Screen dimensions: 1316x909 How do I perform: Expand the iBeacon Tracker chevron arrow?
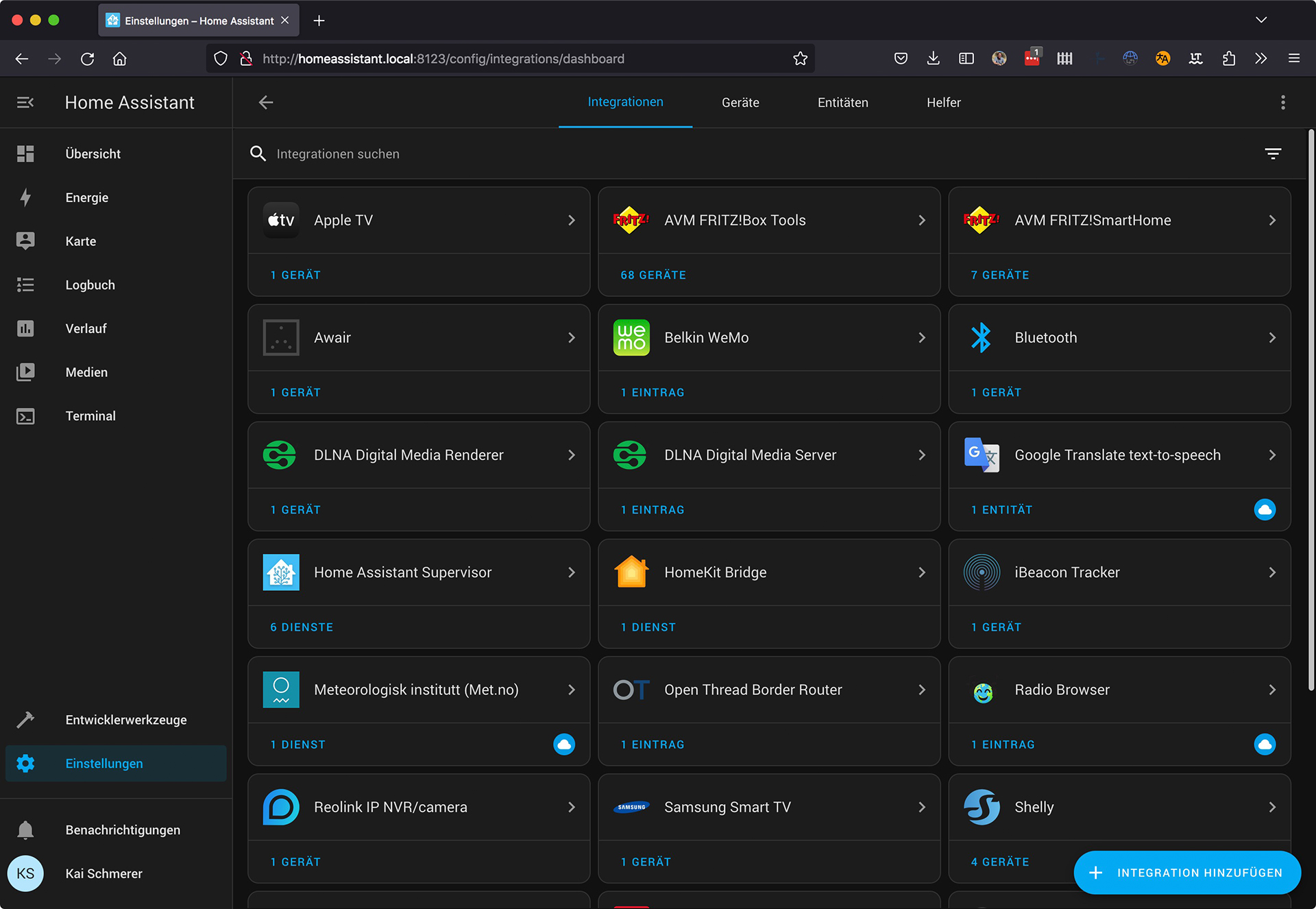coord(1271,572)
